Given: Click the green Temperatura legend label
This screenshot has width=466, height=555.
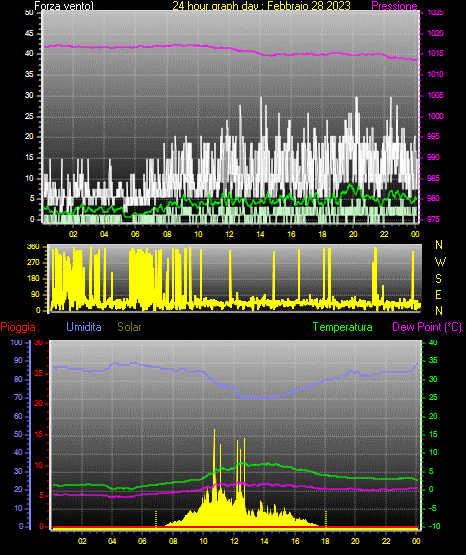Looking at the screenshot, I should tap(343, 327).
